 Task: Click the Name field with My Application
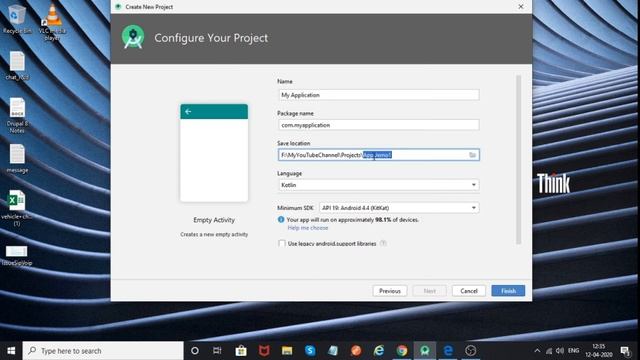(x=378, y=95)
